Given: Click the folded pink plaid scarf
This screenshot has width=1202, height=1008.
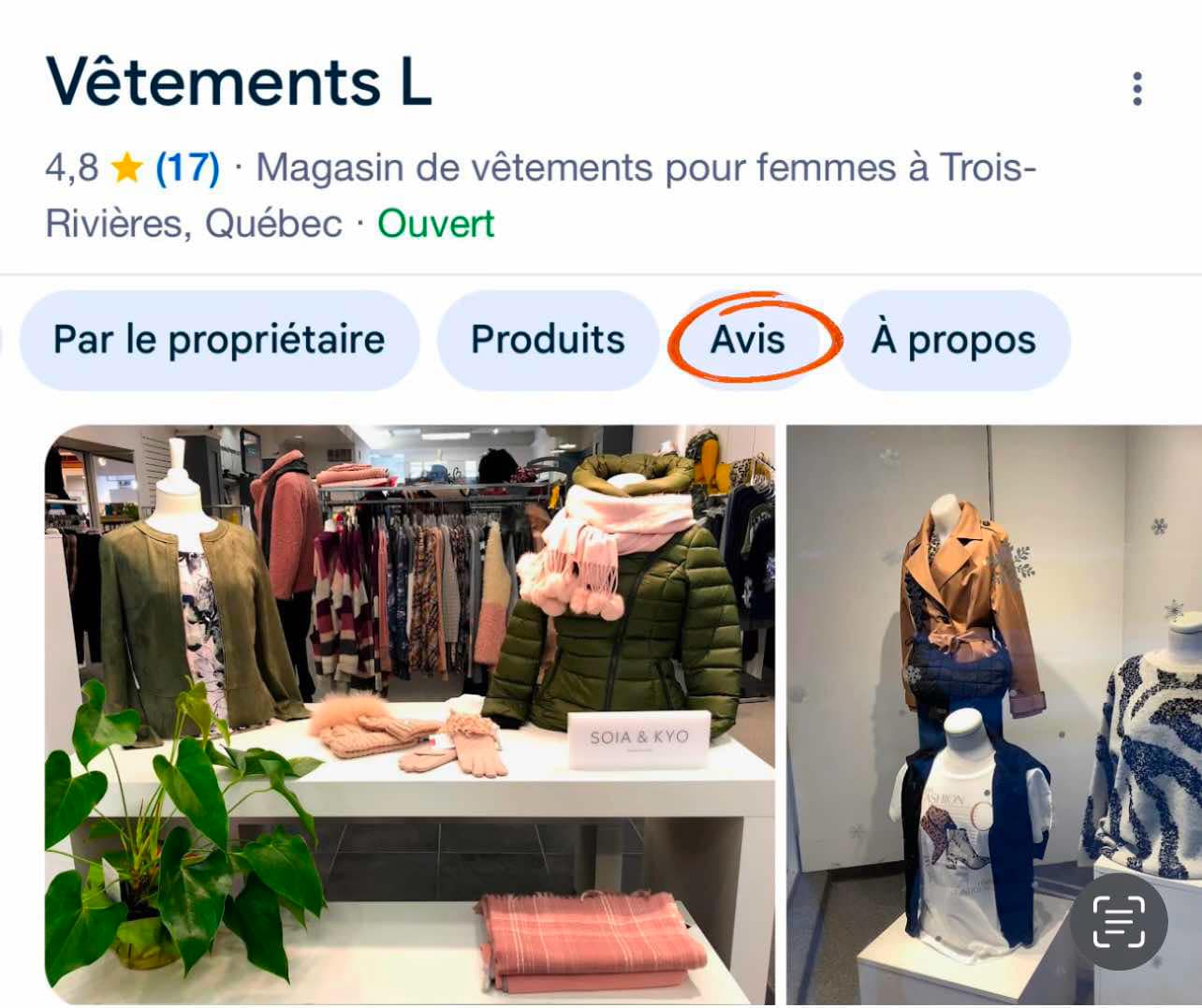Looking at the screenshot, I should (590, 942).
